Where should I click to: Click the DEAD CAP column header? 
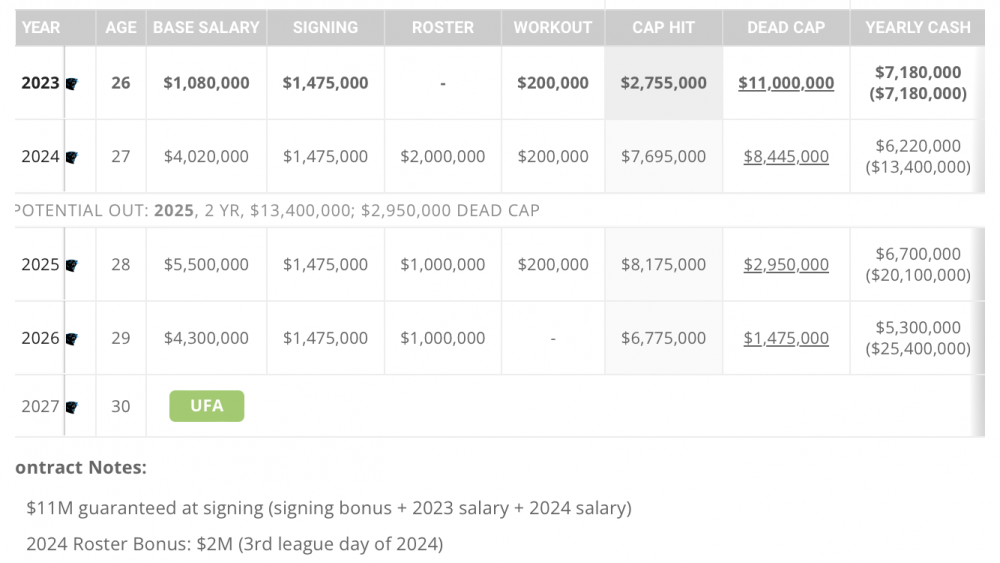pyautogui.click(x=786, y=27)
